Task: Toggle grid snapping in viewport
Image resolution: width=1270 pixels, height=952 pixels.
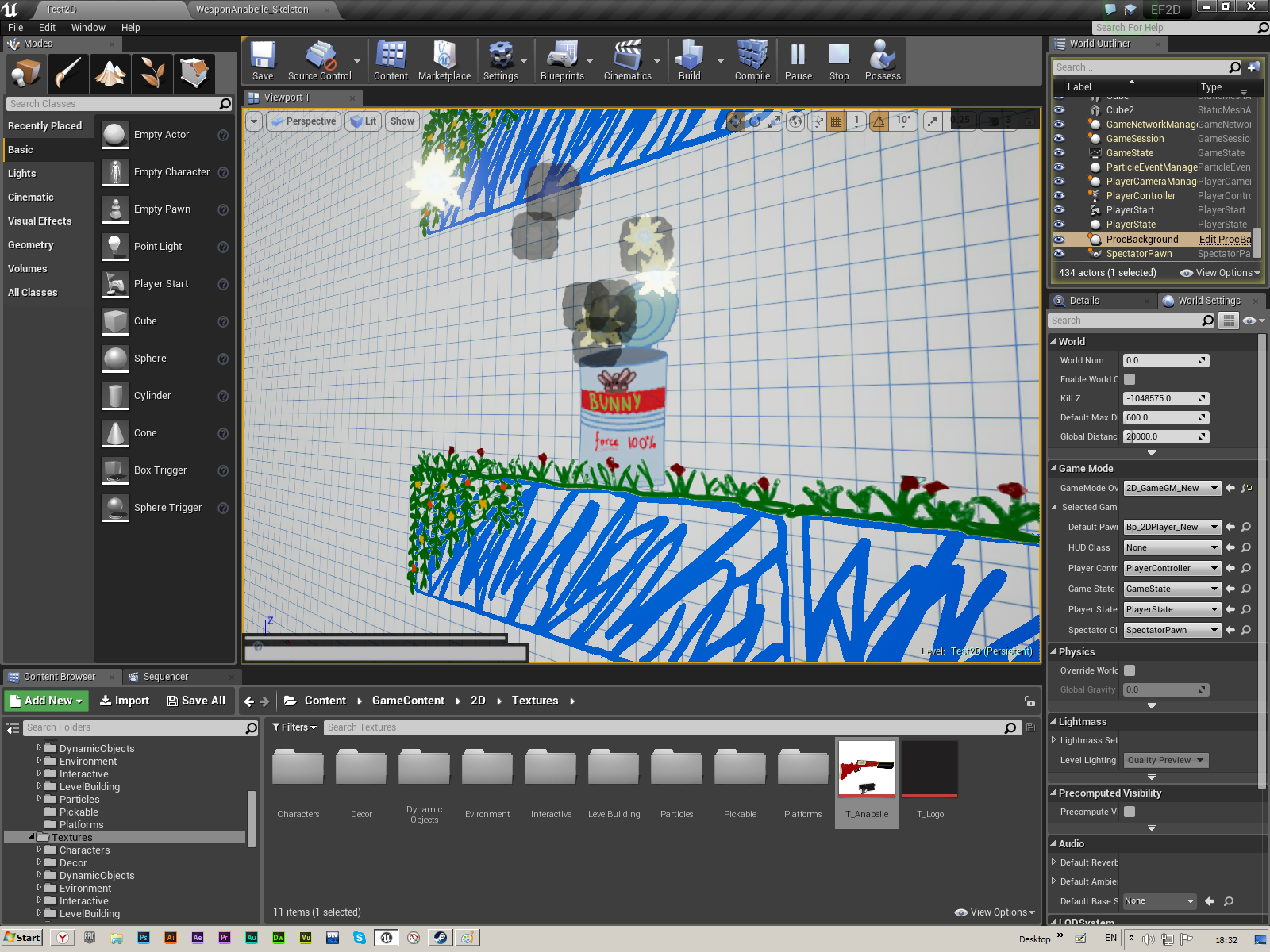Action: tap(836, 121)
